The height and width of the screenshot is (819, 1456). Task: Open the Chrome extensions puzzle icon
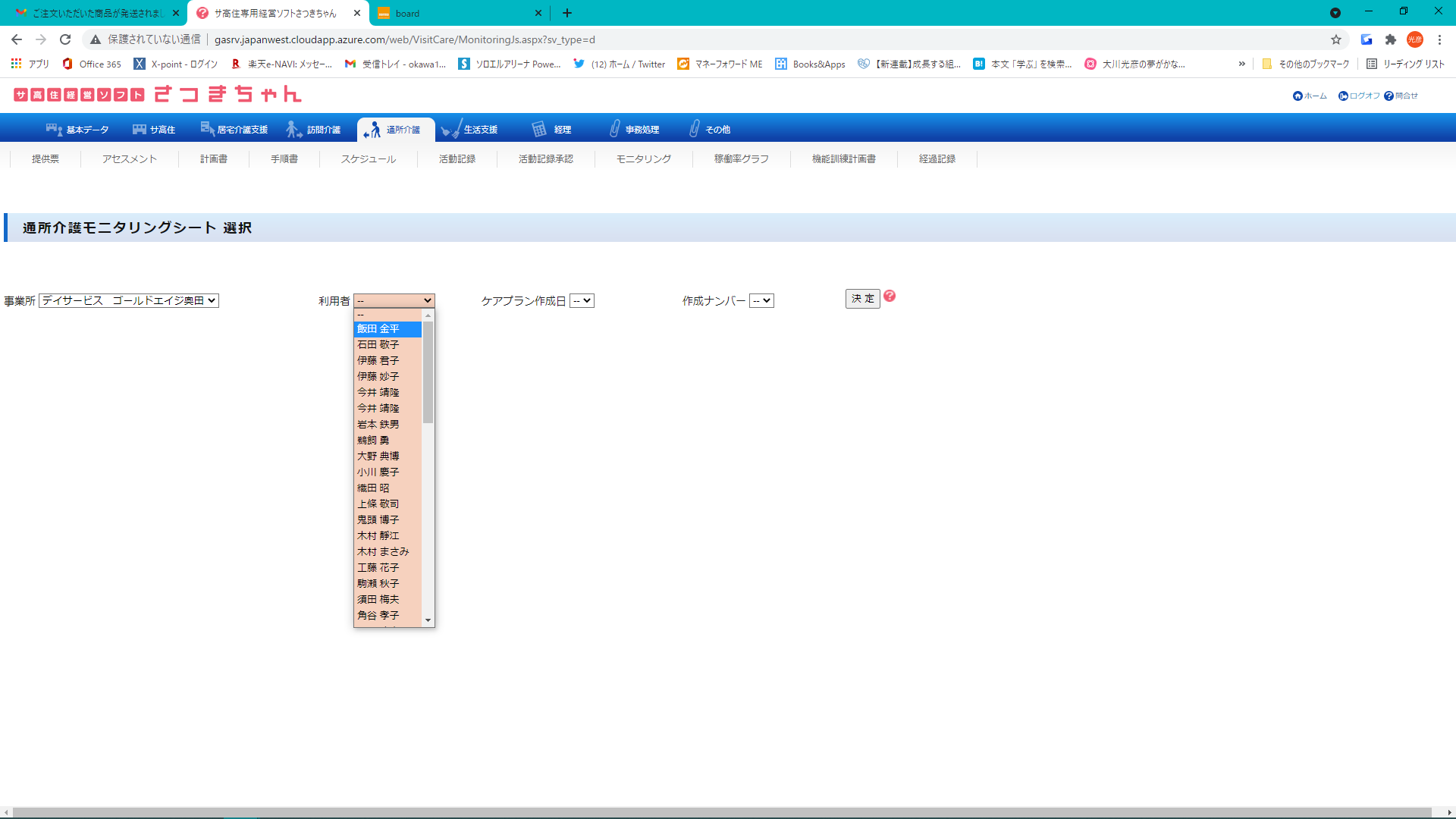click(1391, 39)
